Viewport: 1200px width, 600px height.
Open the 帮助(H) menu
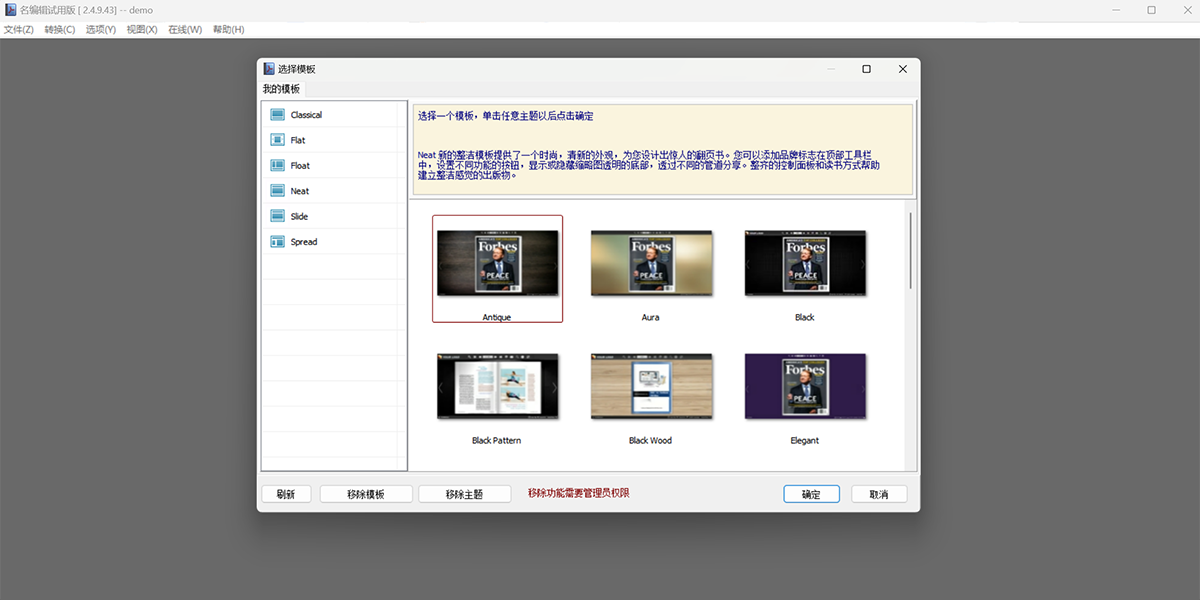228,30
